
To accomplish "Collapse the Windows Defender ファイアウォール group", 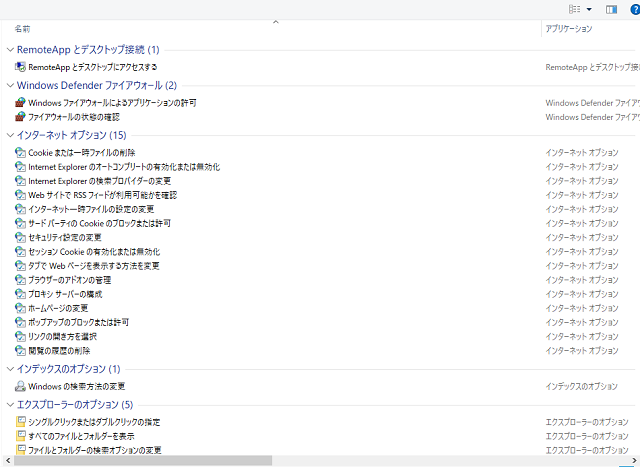I will (x=10, y=85).
